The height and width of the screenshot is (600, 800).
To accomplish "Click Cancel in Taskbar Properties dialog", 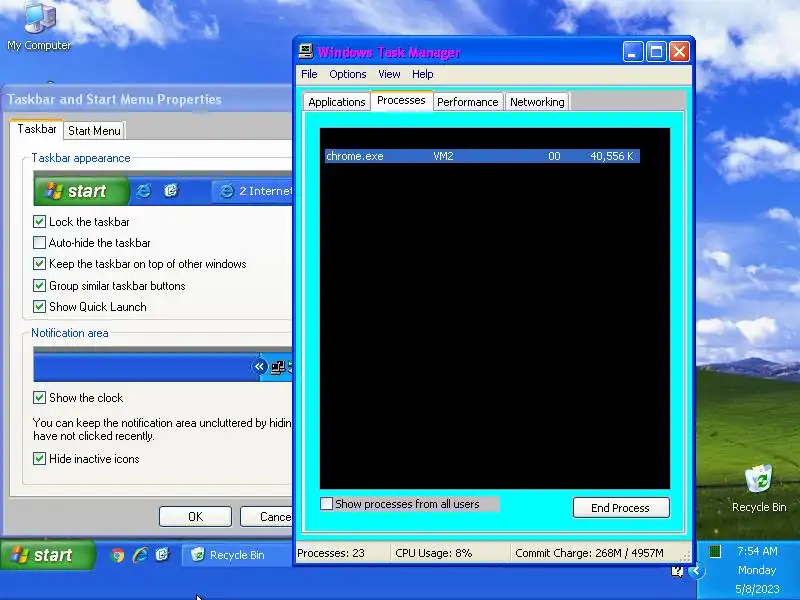I will 266,517.
